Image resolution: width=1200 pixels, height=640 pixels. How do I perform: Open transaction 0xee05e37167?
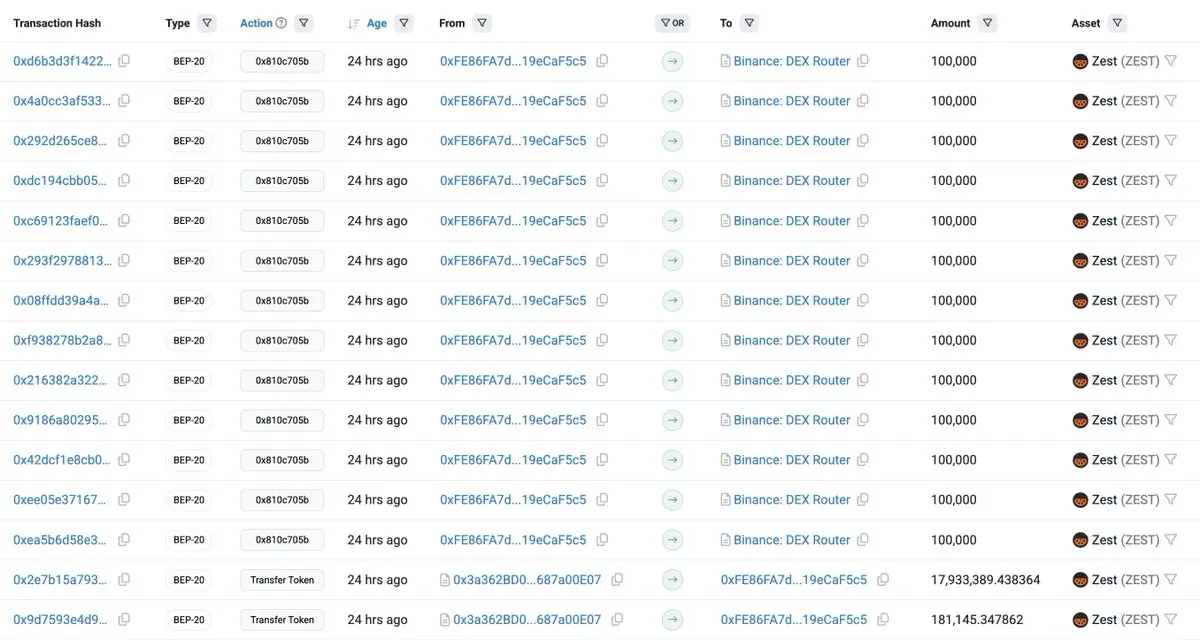[x=60, y=500]
